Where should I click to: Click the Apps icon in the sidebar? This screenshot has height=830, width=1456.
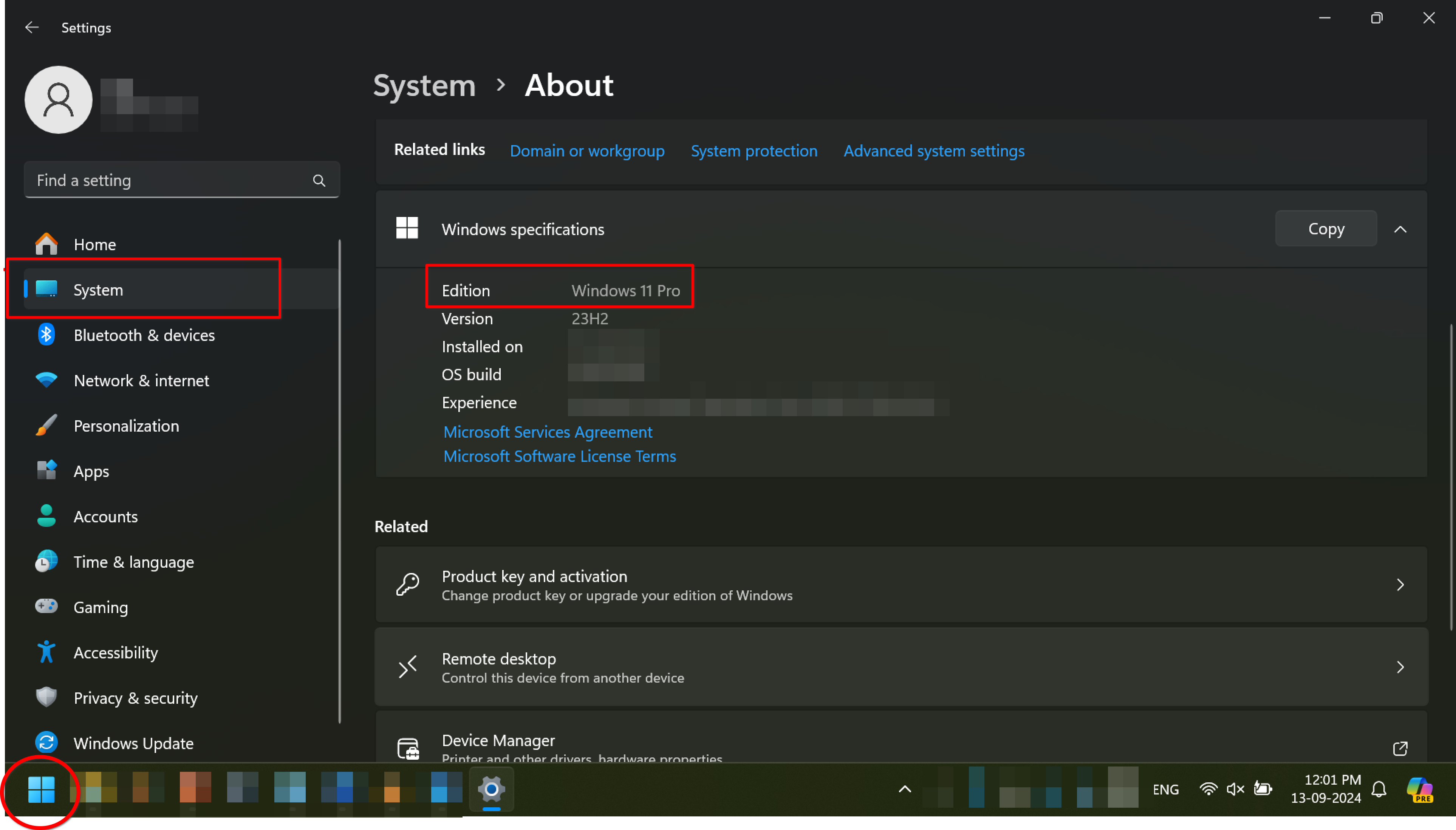(46, 470)
